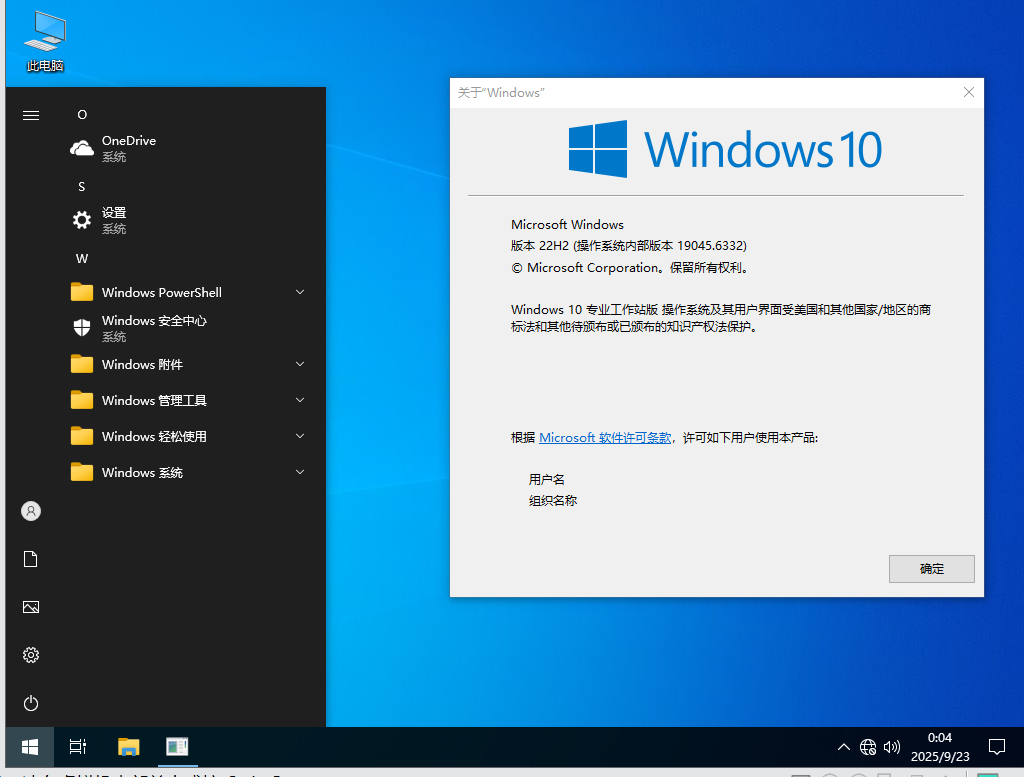This screenshot has width=1024, height=777.
Task: Click the 组织名称 label in the dialog
Action: pyautogui.click(x=552, y=501)
